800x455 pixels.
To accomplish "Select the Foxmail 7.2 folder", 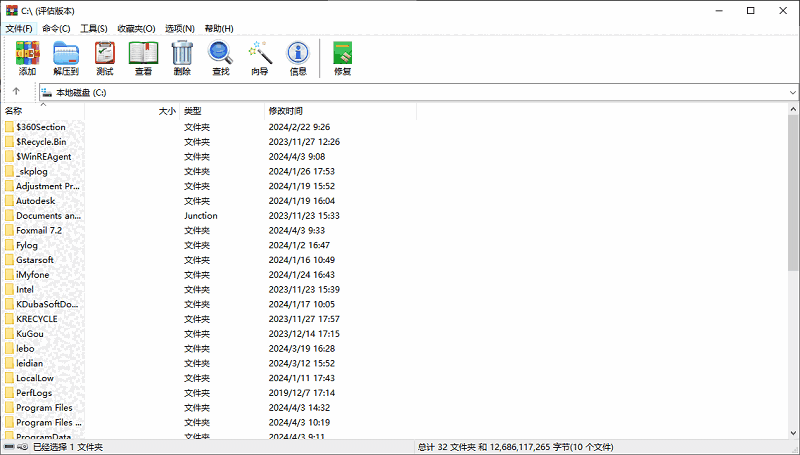I will [39, 230].
